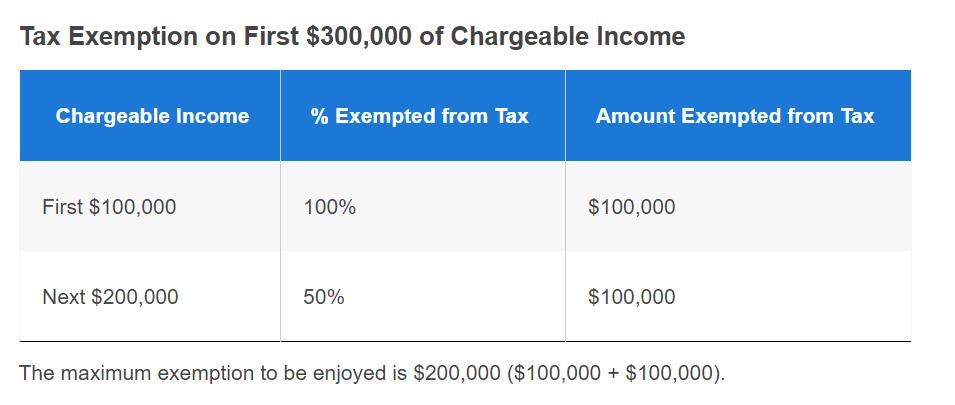Click the Next $200,000 cell
The width and height of the screenshot is (955, 405).
pos(110,297)
